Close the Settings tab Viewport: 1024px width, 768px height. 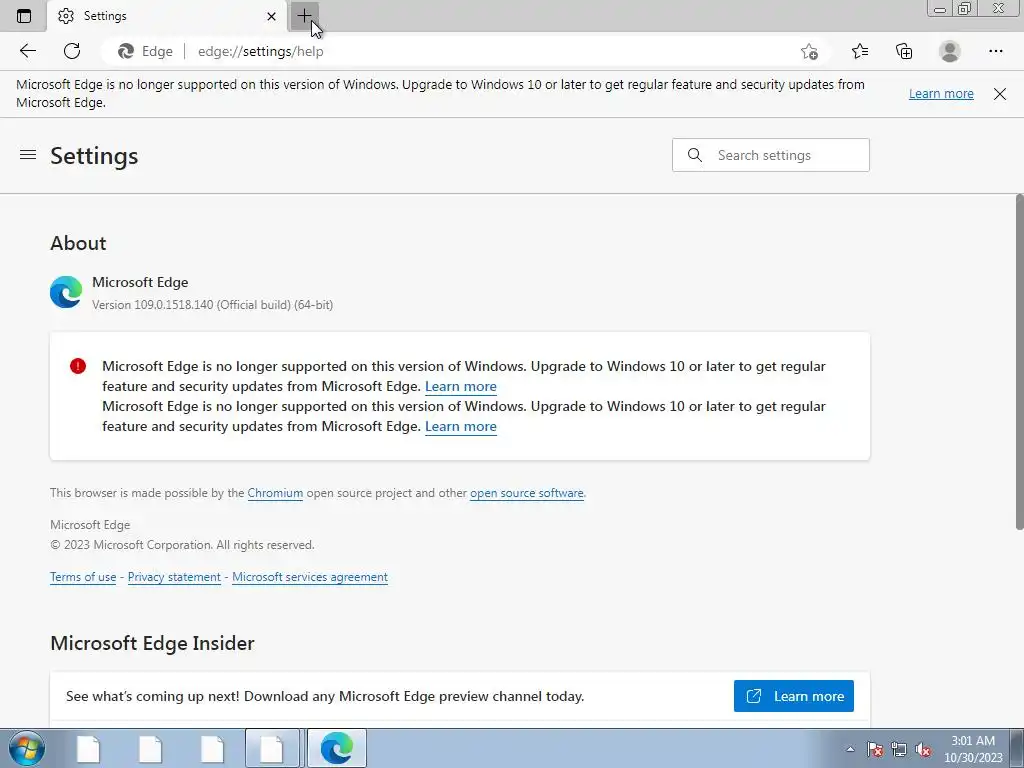coord(271,16)
